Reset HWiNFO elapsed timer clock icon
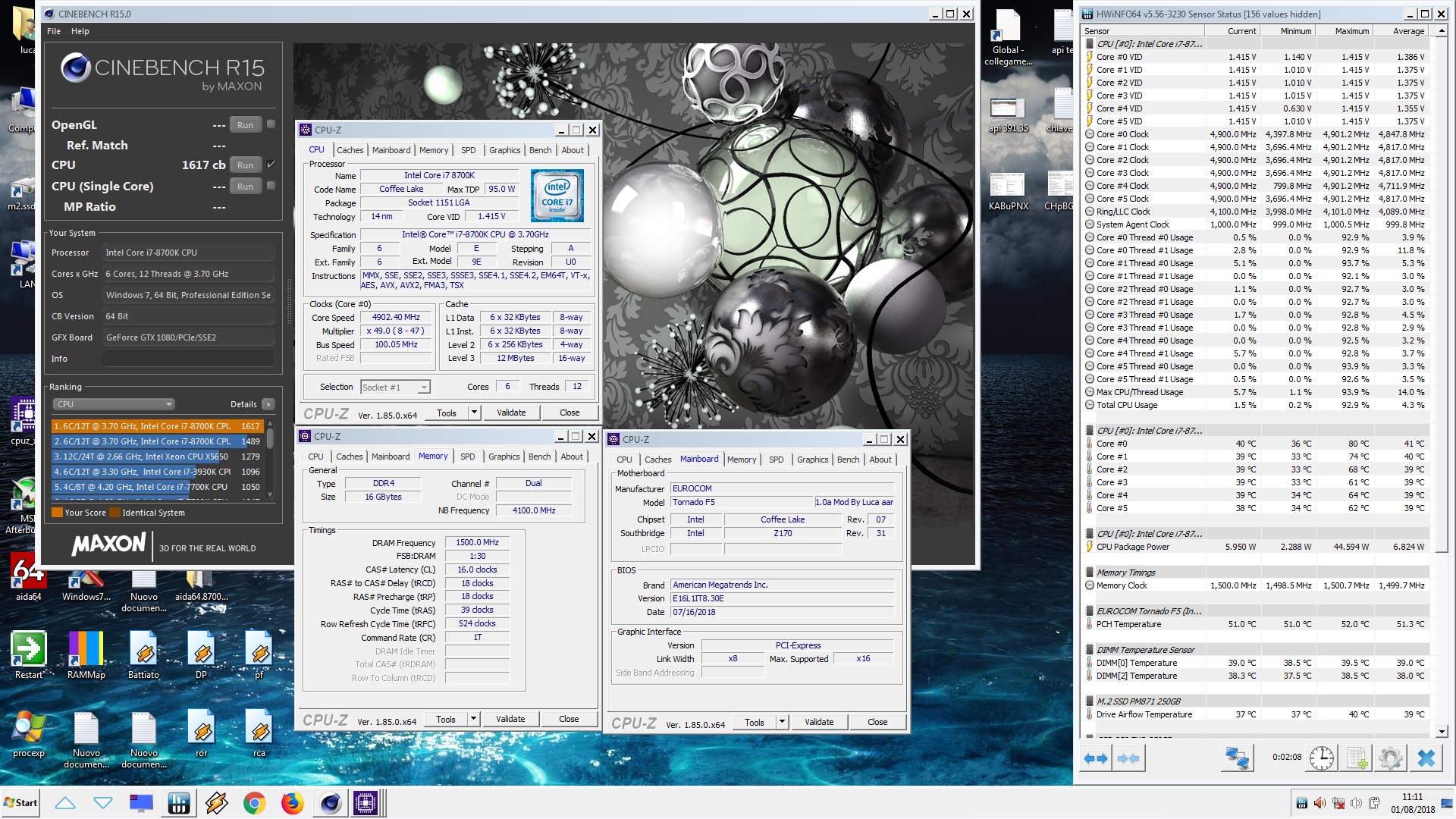The width and height of the screenshot is (1456, 819). coord(1322,758)
